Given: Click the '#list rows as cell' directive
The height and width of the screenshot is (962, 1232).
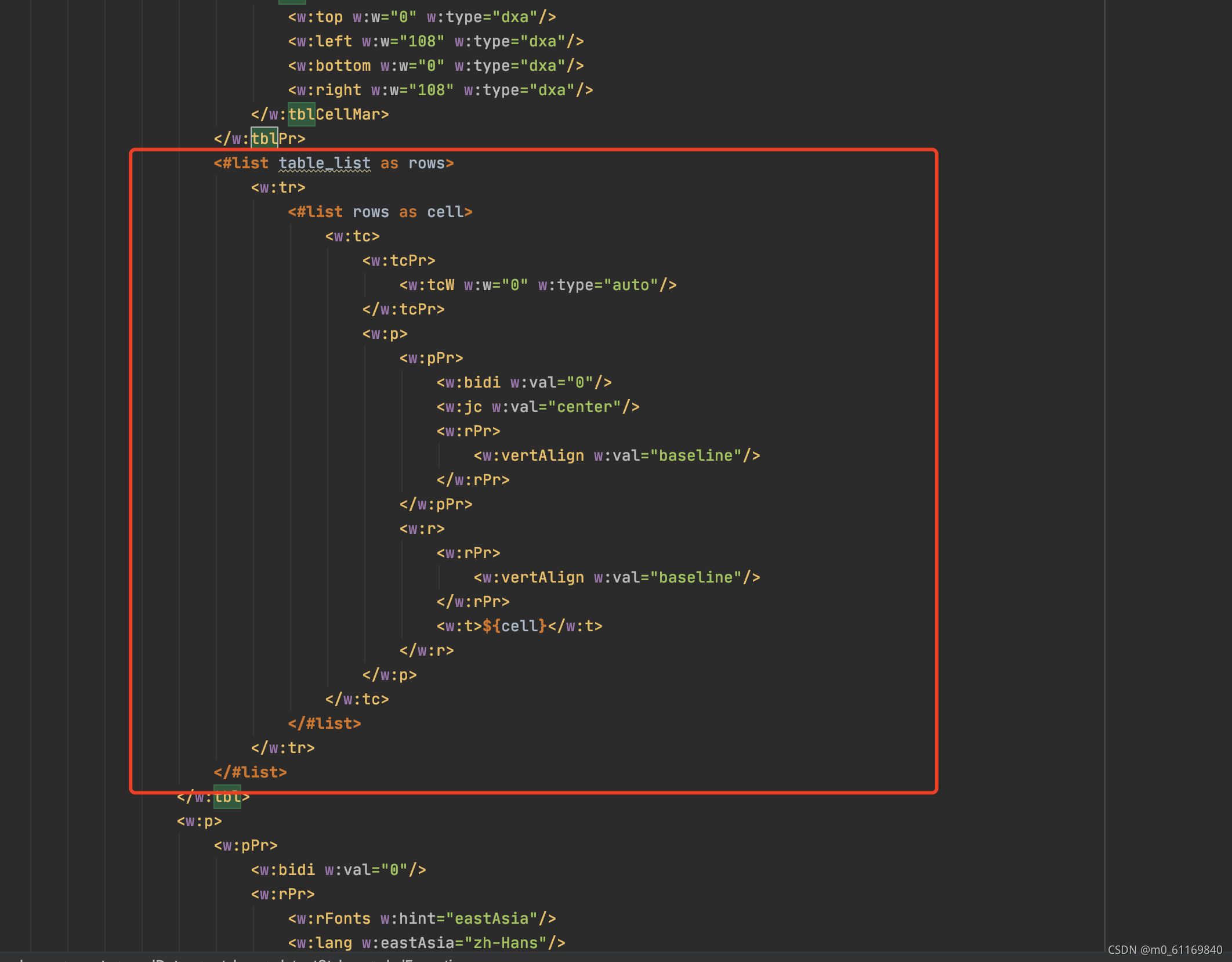Looking at the screenshot, I should 380,212.
